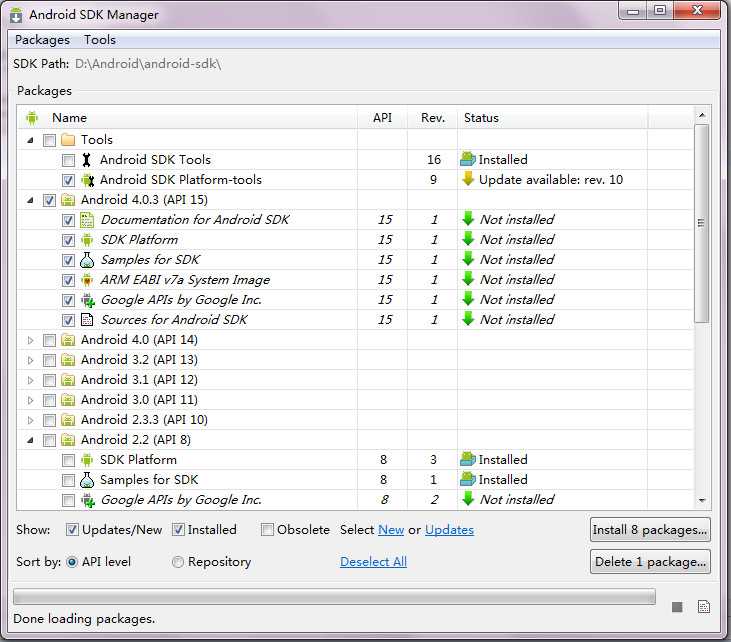
Task: Check the Android SDK Tools checkbox
Action: tap(69, 160)
